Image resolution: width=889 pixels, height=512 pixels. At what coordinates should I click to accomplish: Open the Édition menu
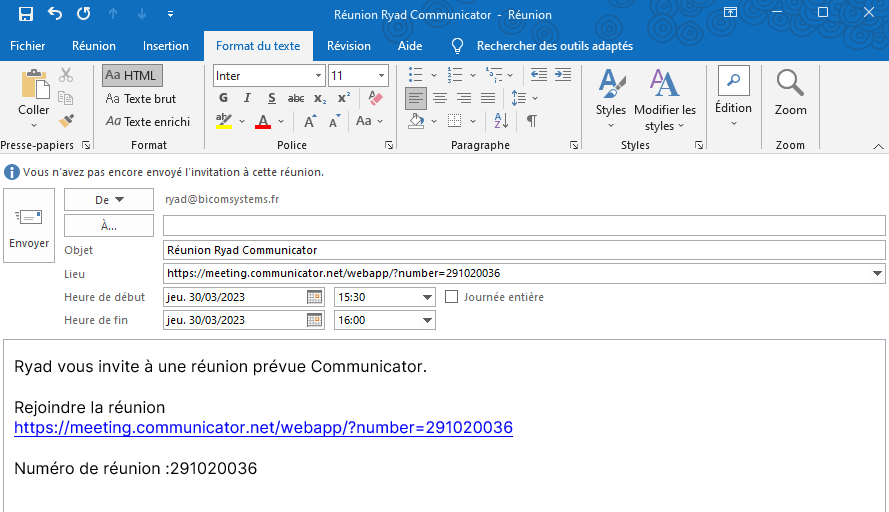(733, 95)
